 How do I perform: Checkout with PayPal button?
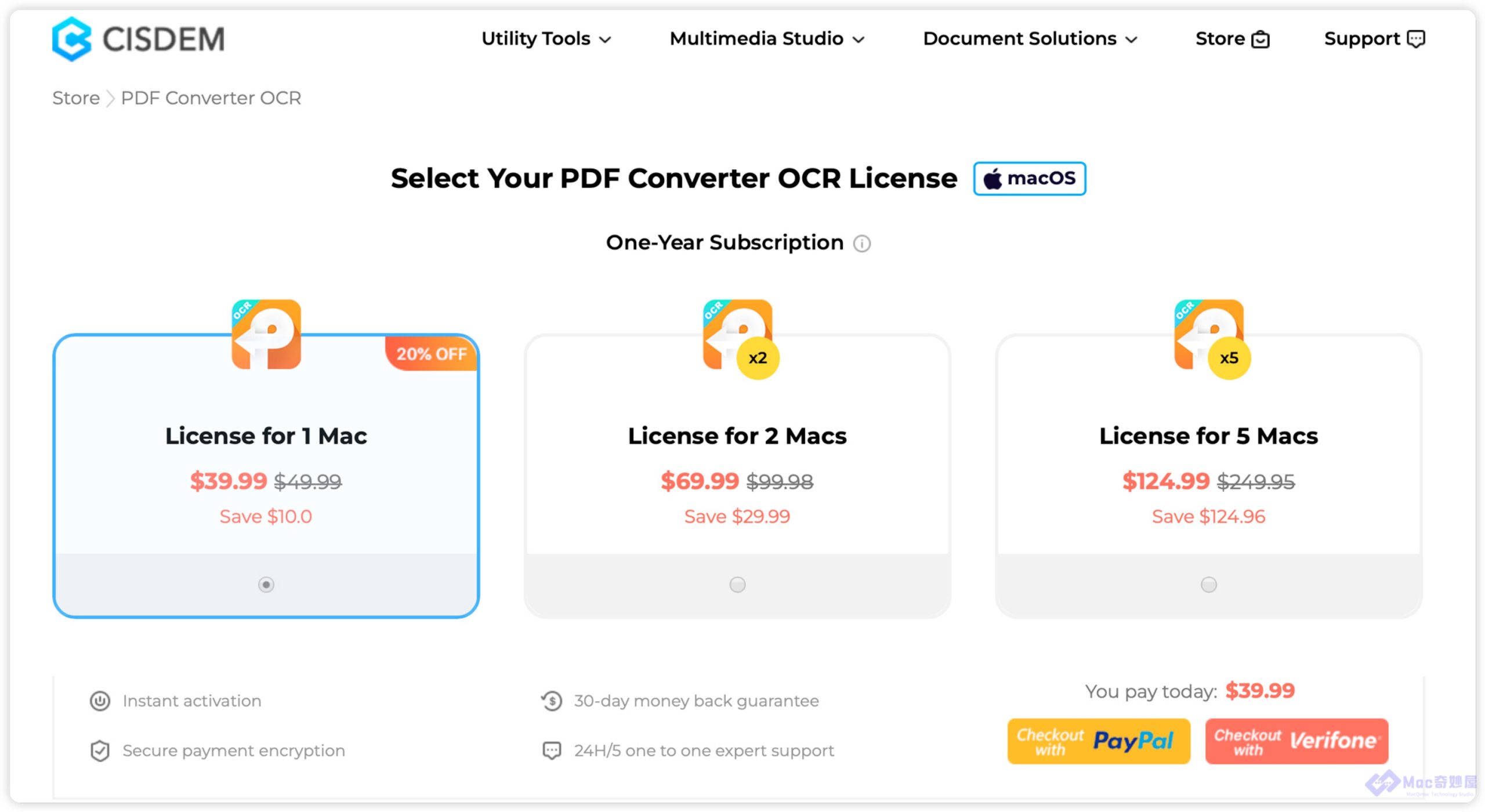(1098, 741)
